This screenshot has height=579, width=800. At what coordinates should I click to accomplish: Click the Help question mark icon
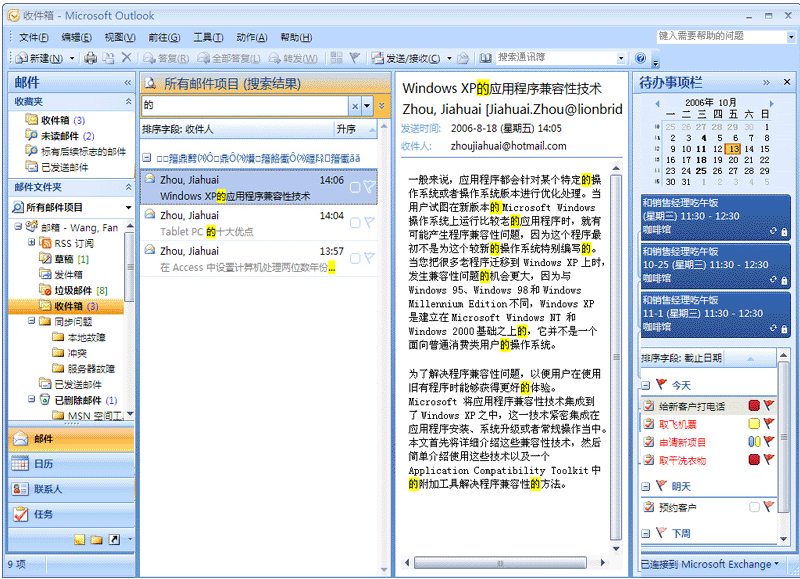pos(640,58)
